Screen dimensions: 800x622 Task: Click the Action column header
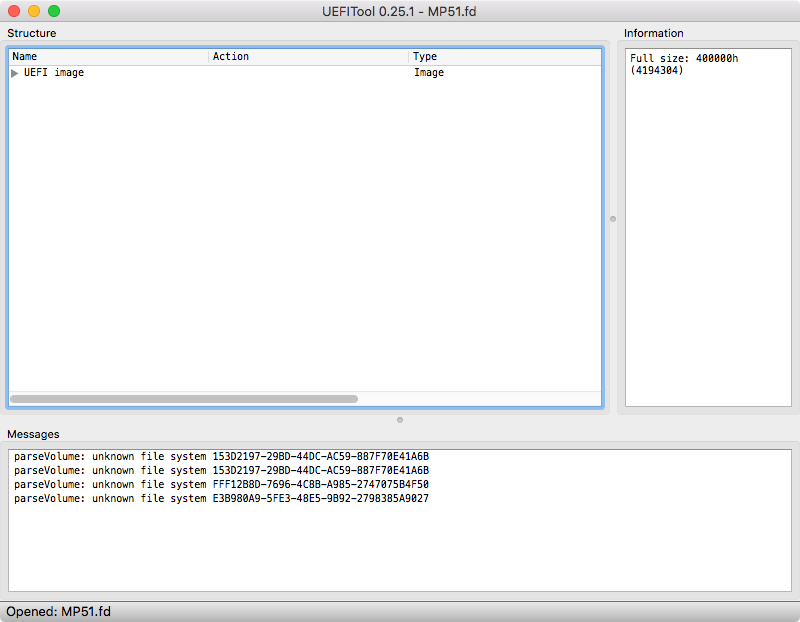pos(308,56)
